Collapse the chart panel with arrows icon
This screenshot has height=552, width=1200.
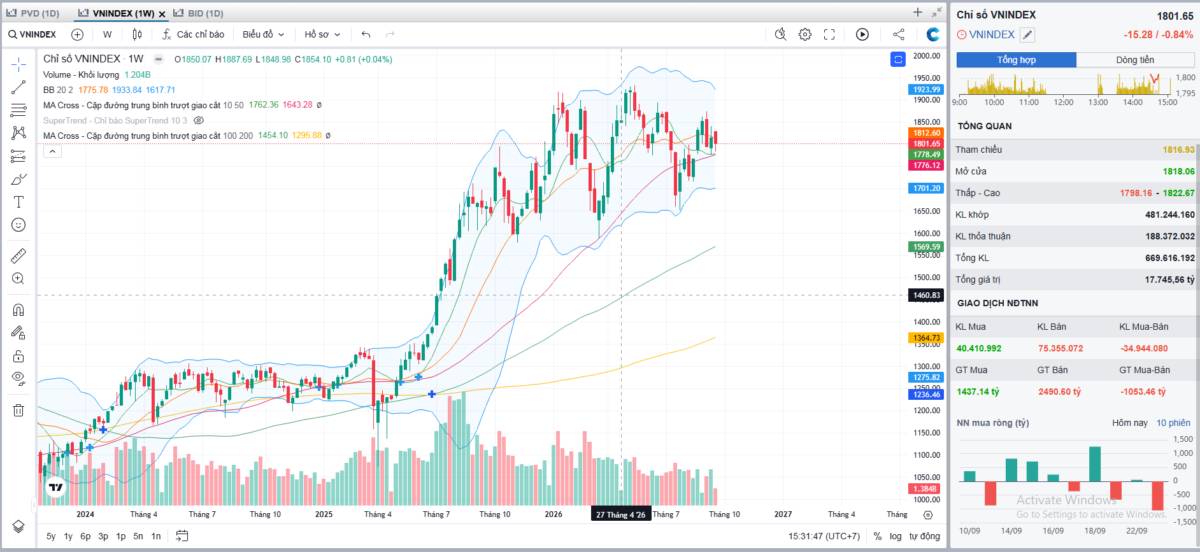(x=937, y=12)
